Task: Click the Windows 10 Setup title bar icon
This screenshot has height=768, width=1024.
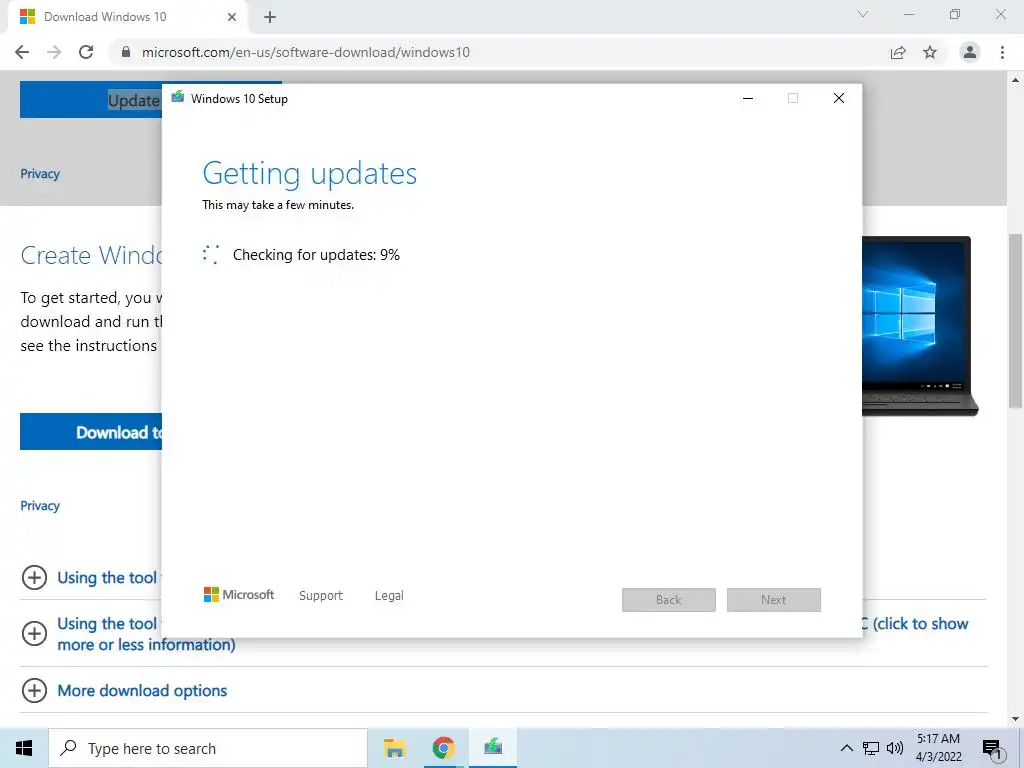Action: (178, 98)
